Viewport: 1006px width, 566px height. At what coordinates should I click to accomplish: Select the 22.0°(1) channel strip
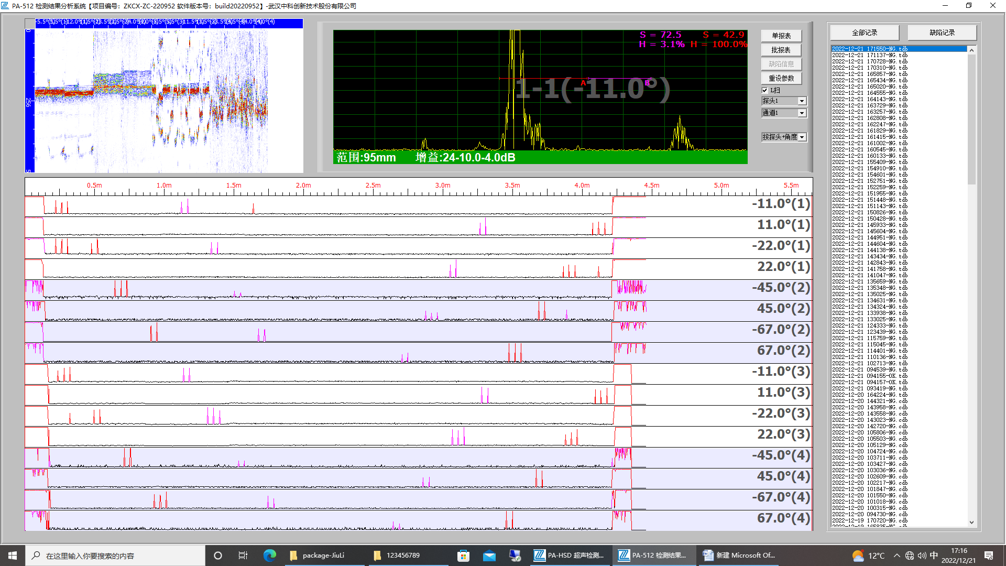point(418,268)
